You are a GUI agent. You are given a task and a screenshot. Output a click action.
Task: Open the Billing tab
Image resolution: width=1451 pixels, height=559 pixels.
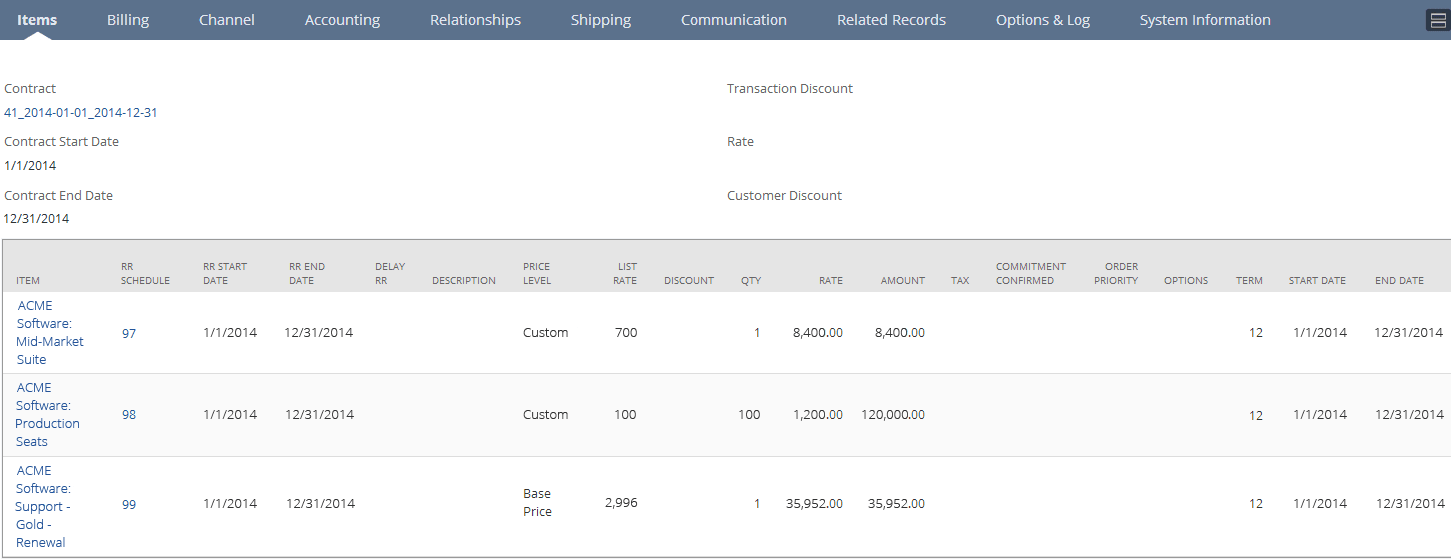coord(128,20)
